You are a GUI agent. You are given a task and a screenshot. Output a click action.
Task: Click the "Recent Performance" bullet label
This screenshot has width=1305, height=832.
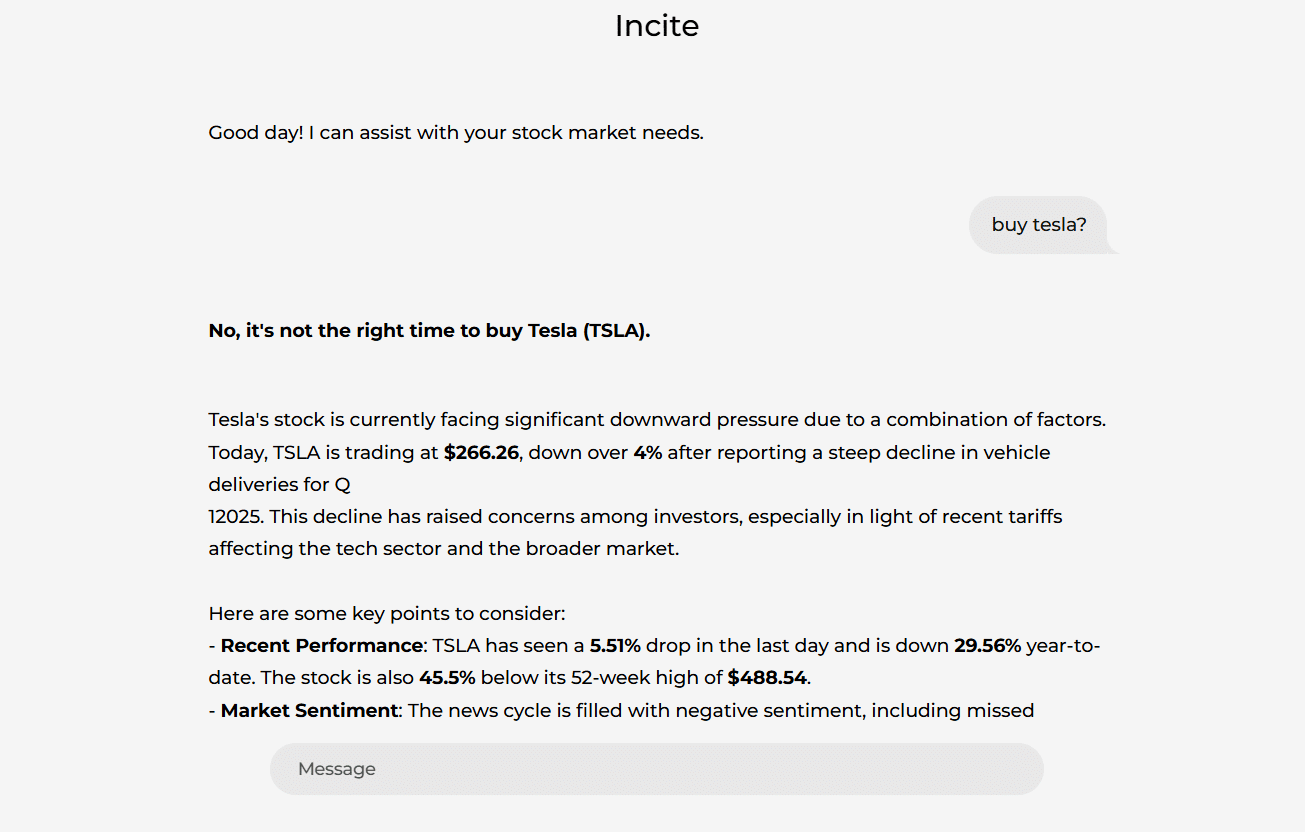pyautogui.click(x=321, y=645)
